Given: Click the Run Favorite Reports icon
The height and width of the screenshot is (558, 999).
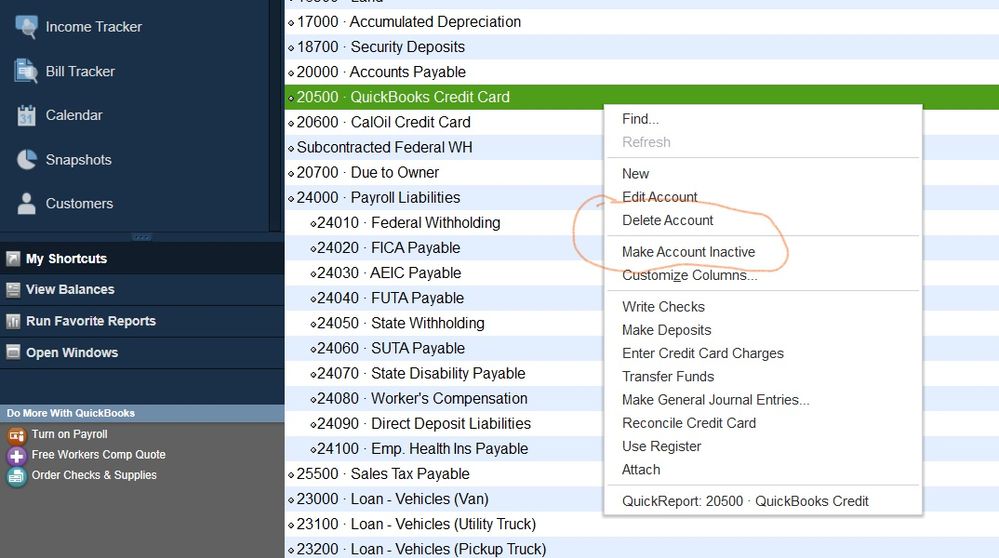Looking at the screenshot, I should coord(13,321).
